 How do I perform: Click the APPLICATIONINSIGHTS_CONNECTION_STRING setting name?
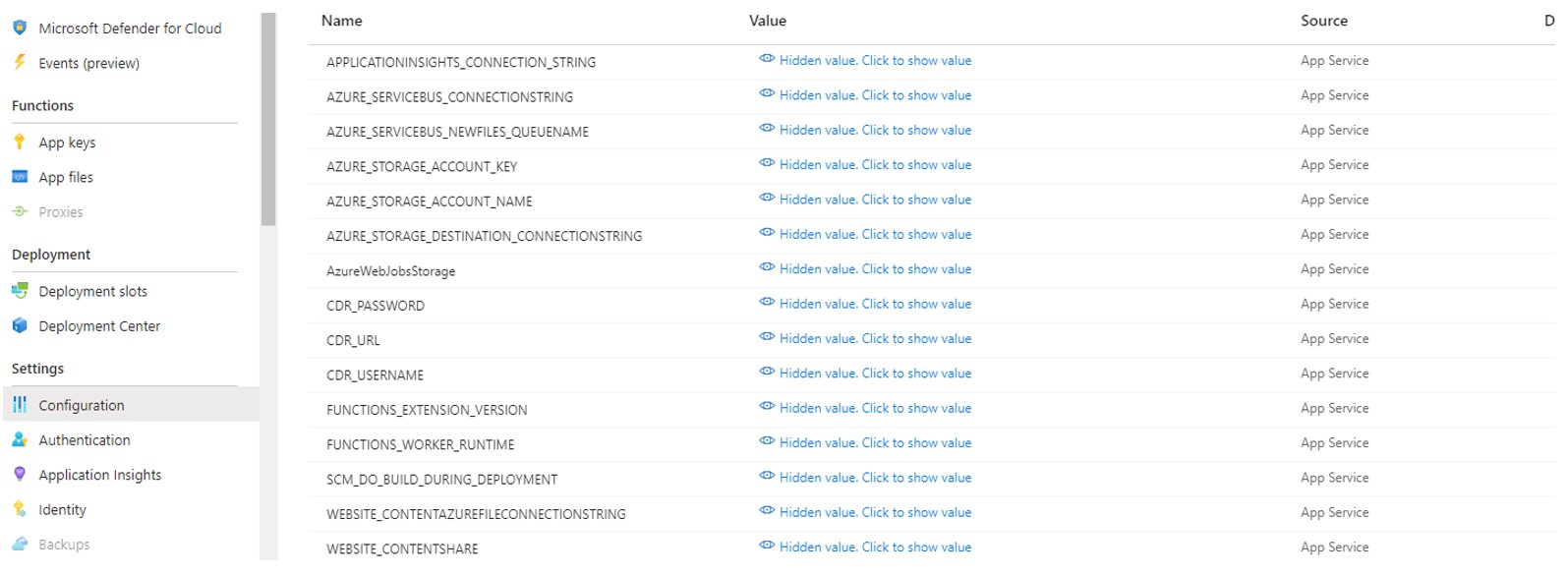(461, 62)
